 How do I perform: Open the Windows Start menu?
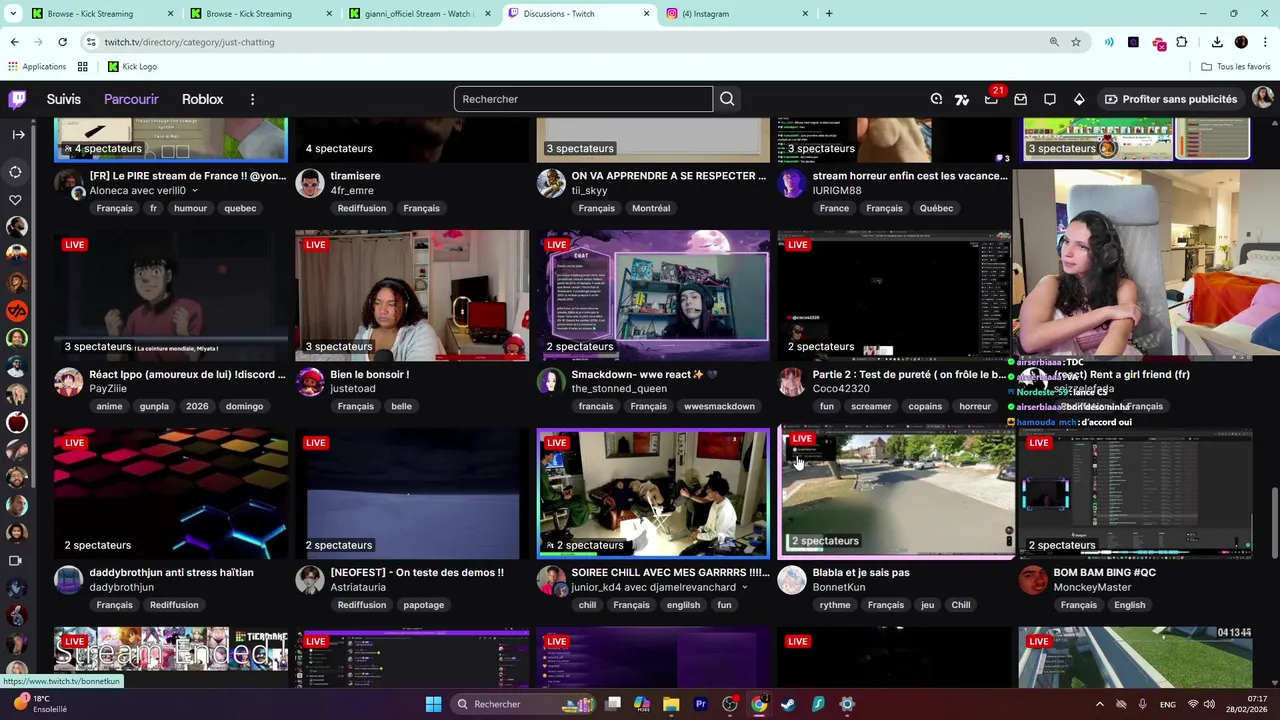433,704
